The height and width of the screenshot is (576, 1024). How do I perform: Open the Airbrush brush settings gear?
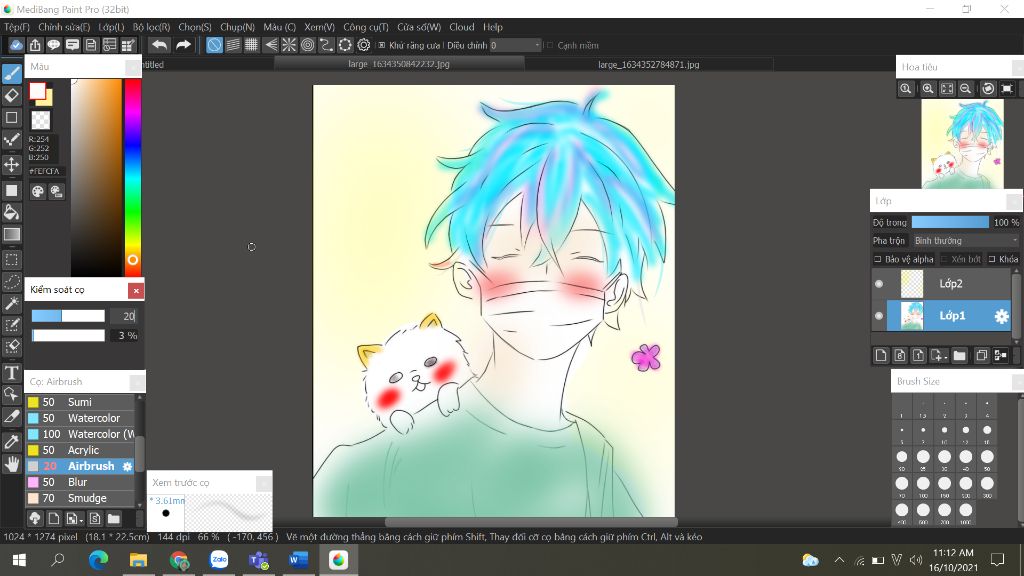(x=127, y=466)
